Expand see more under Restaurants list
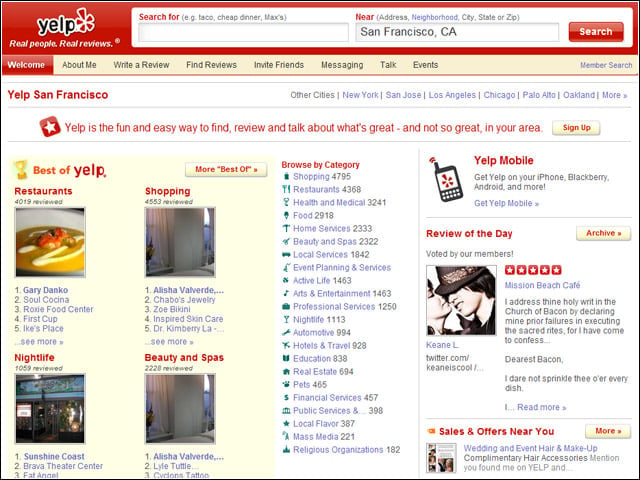This screenshot has width=640, height=480. 39,342
